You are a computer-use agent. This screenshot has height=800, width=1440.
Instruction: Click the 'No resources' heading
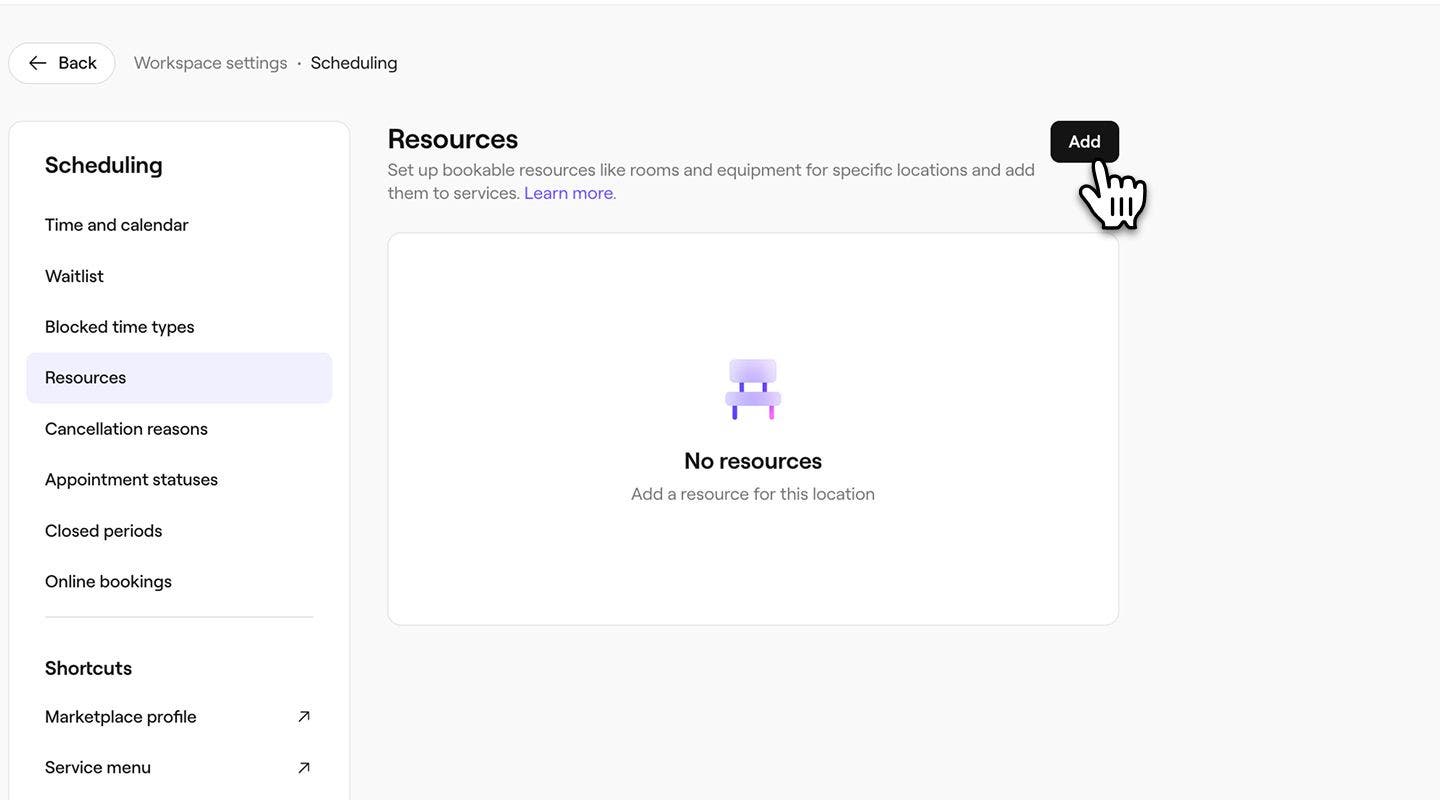click(x=753, y=461)
